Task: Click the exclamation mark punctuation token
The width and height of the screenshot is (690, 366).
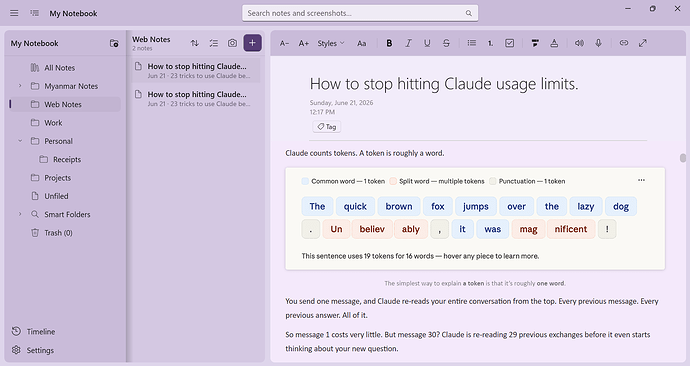Action: [x=607, y=229]
